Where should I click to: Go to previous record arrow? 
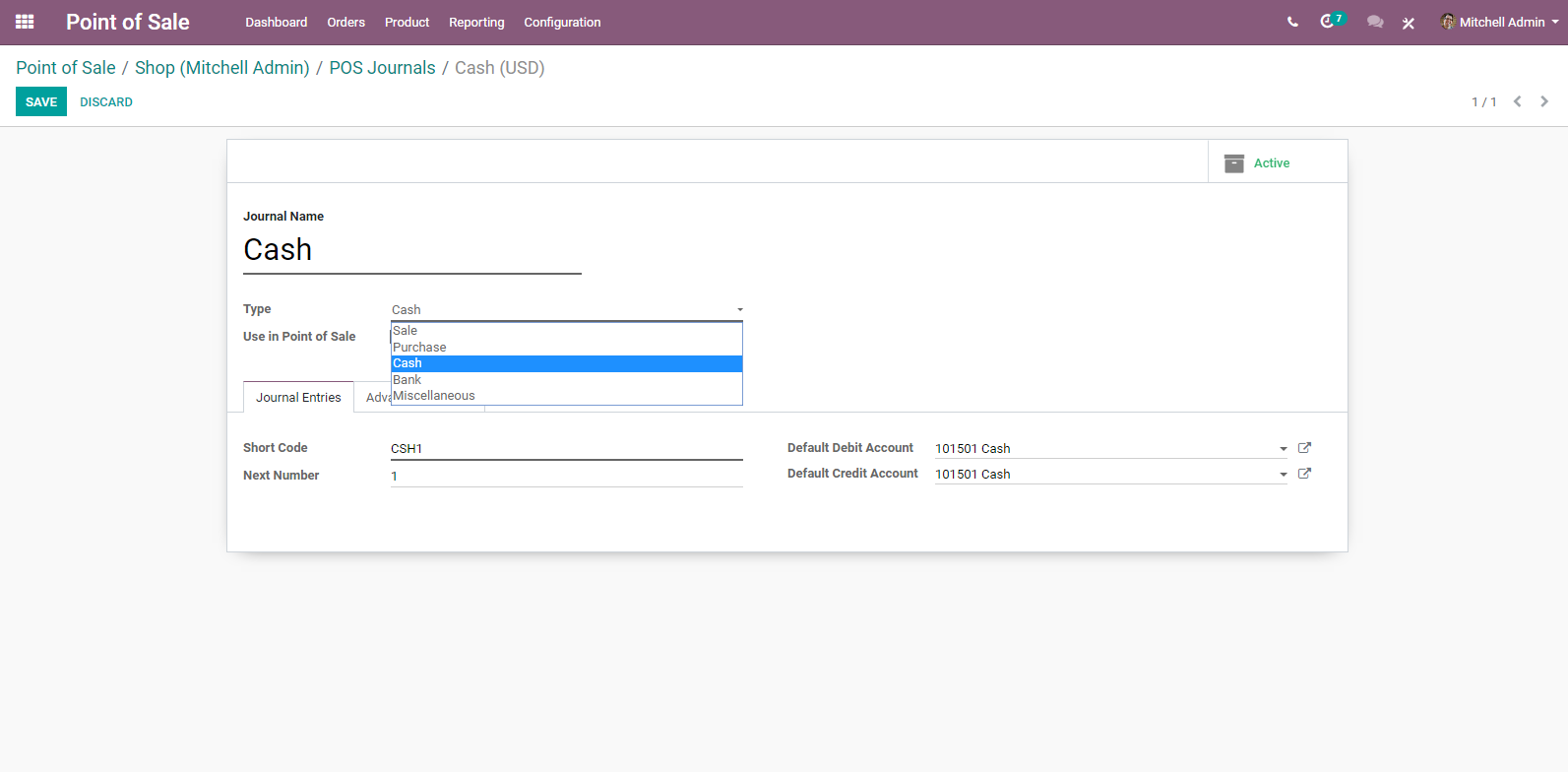[1518, 101]
